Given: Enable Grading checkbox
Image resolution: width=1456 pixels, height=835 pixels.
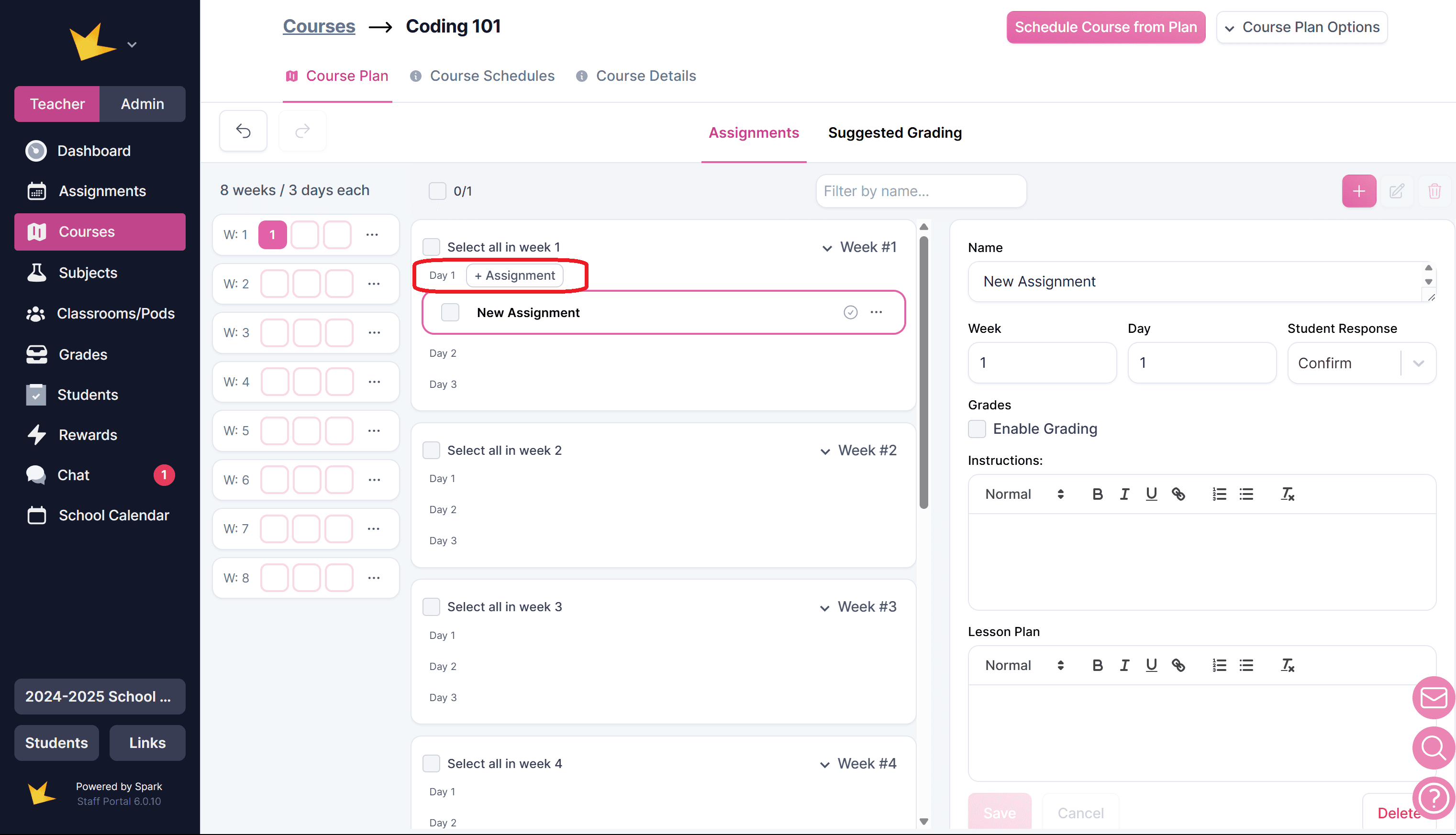Looking at the screenshot, I should (x=977, y=429).
